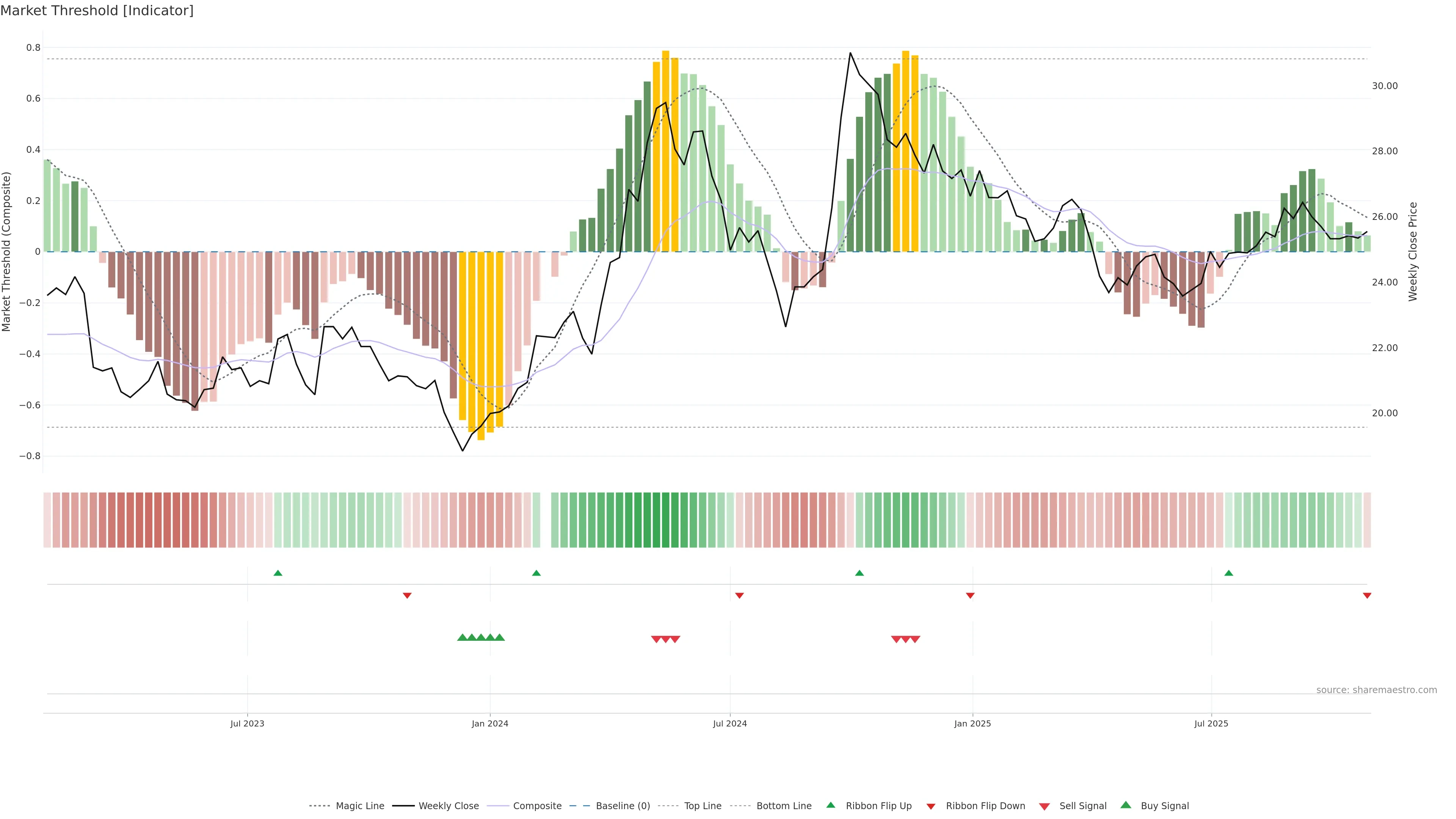Click the Market Threshold [Indicator] chart title
Screen dimensions: 1456x819
pos(97,11)
